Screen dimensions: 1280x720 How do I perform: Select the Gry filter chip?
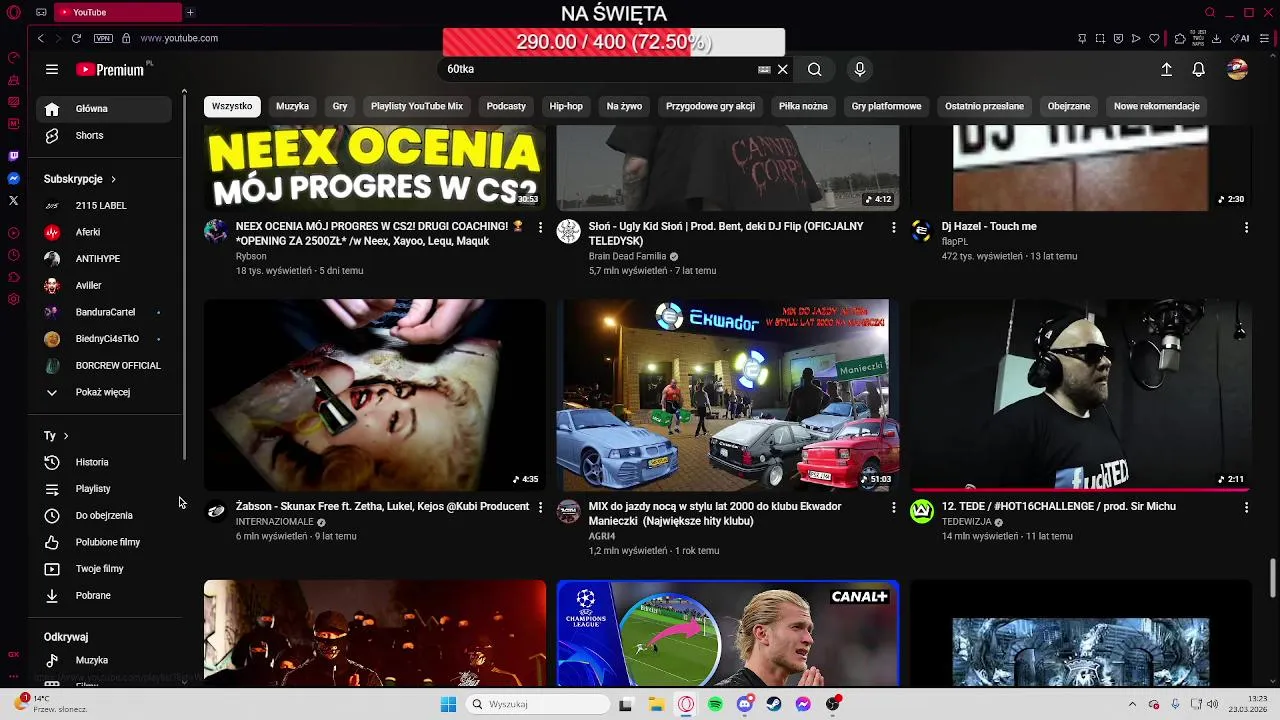pos(340,106)
